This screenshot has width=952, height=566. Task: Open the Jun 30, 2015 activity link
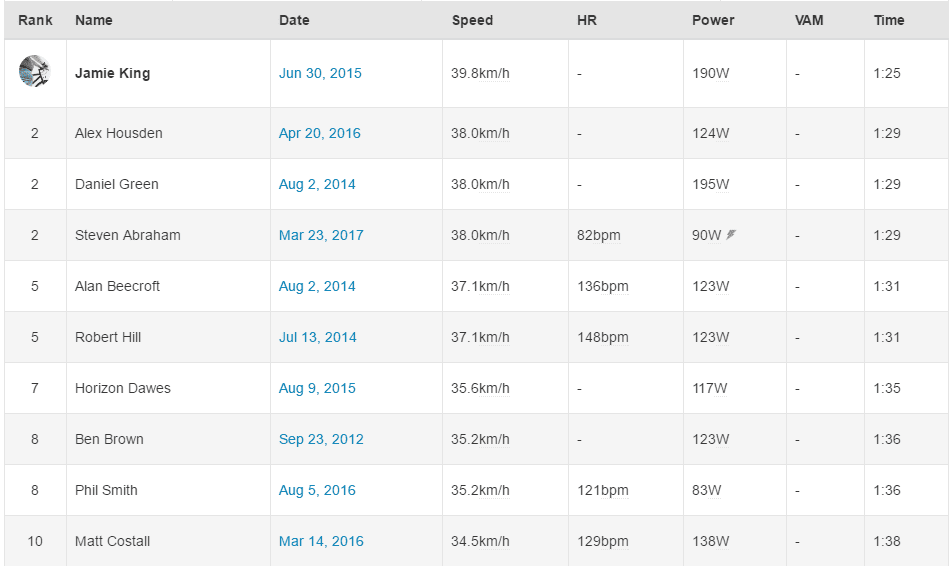320,73
